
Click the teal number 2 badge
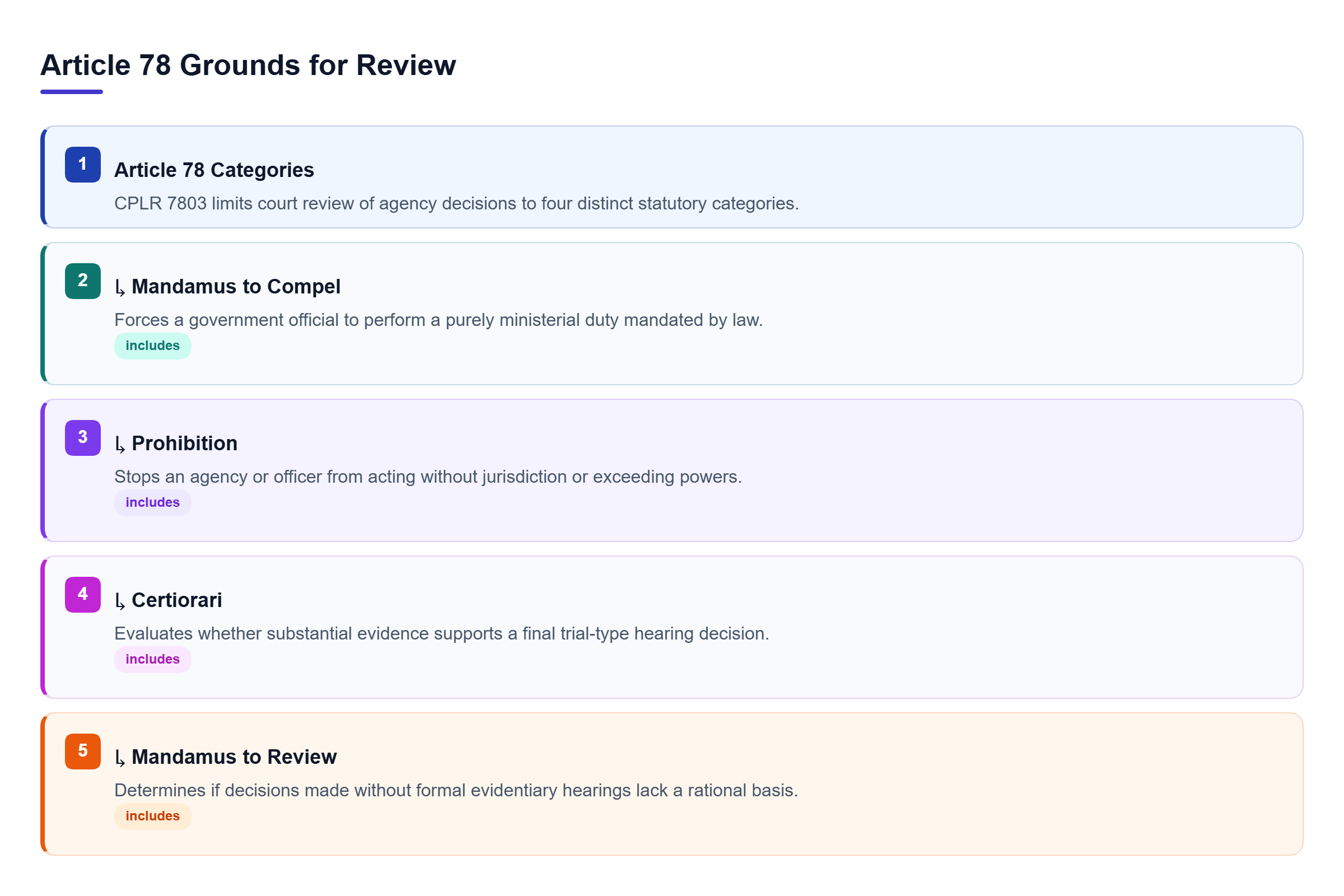[83, 281]
